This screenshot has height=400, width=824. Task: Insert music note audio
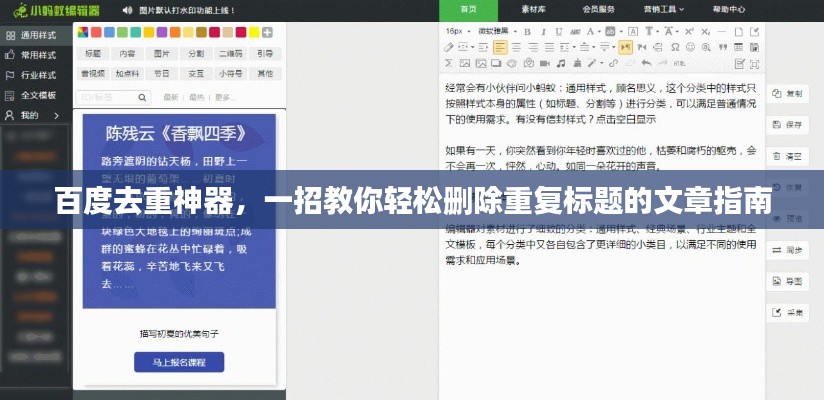[x=561, y=63]
